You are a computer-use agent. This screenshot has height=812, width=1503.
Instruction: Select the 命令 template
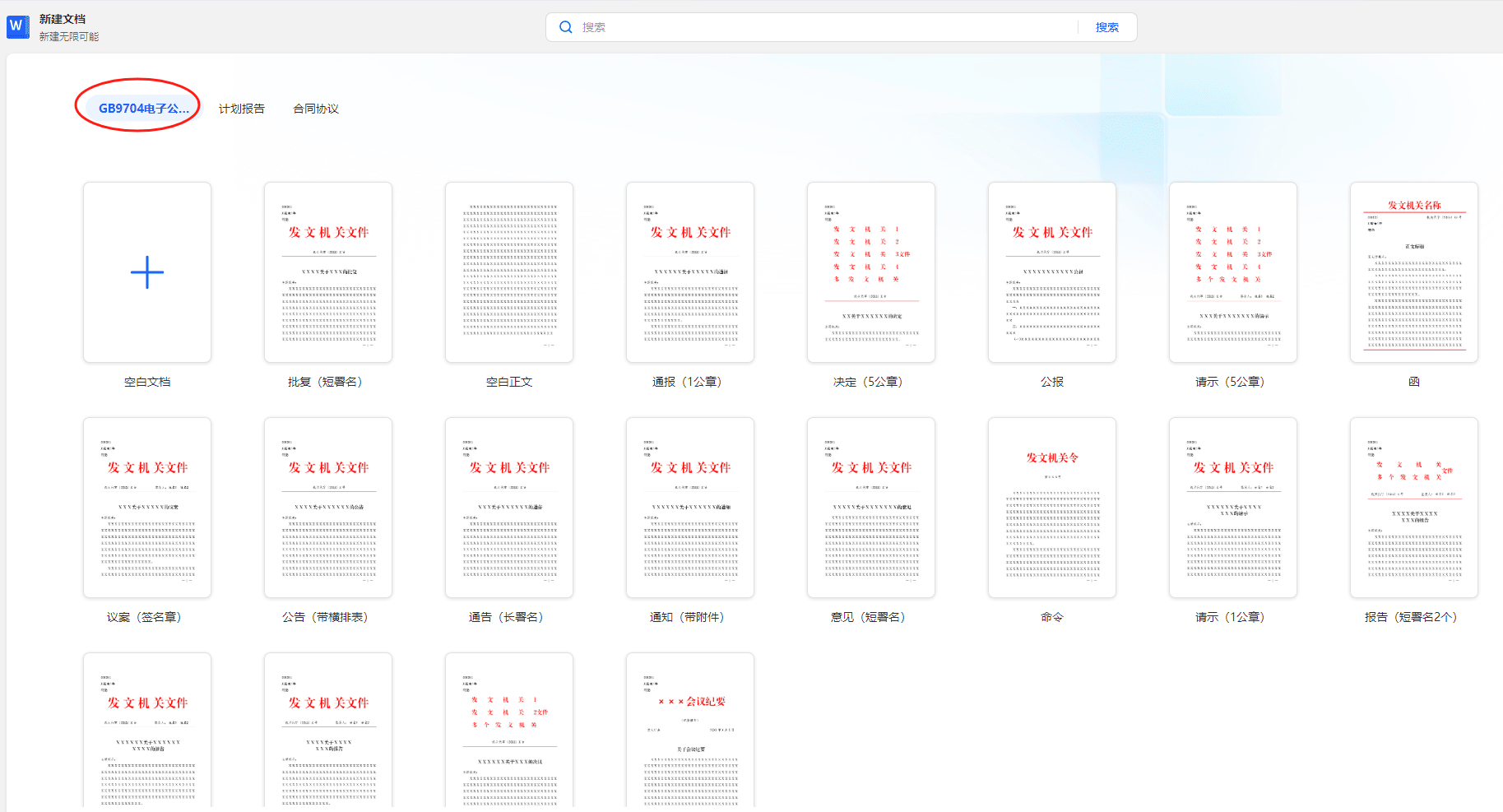tap(1051, 507)
